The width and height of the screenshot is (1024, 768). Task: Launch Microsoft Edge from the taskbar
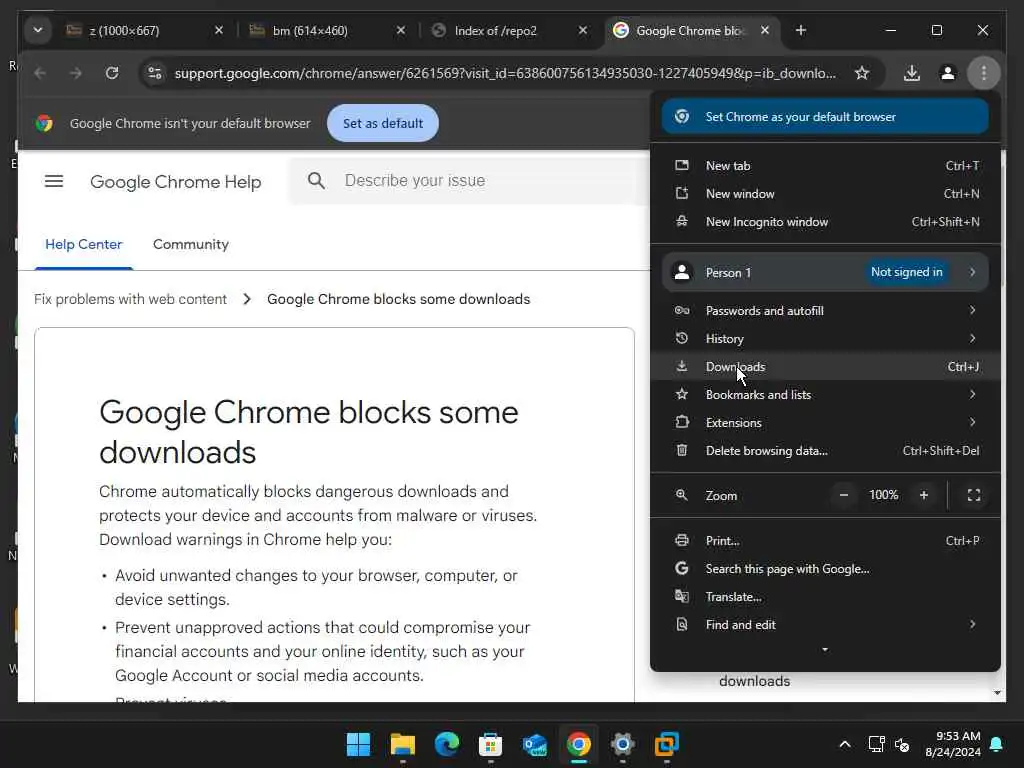[x=447, y=744]
